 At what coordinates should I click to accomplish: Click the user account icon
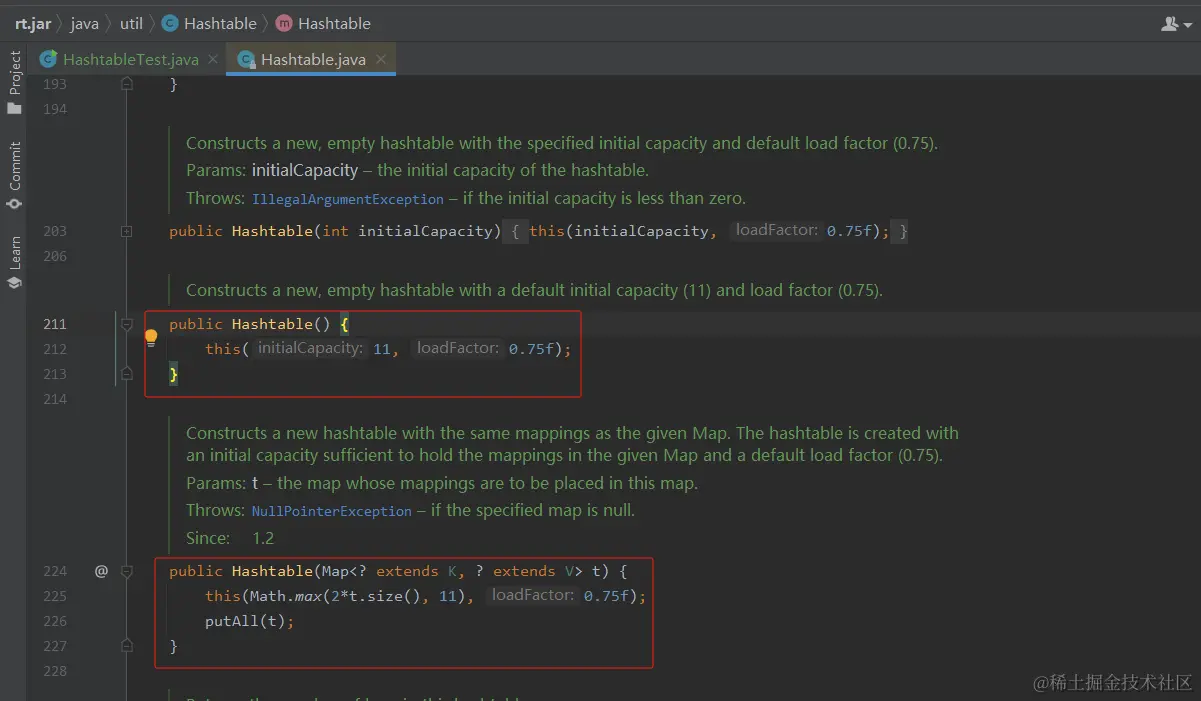1169,23
